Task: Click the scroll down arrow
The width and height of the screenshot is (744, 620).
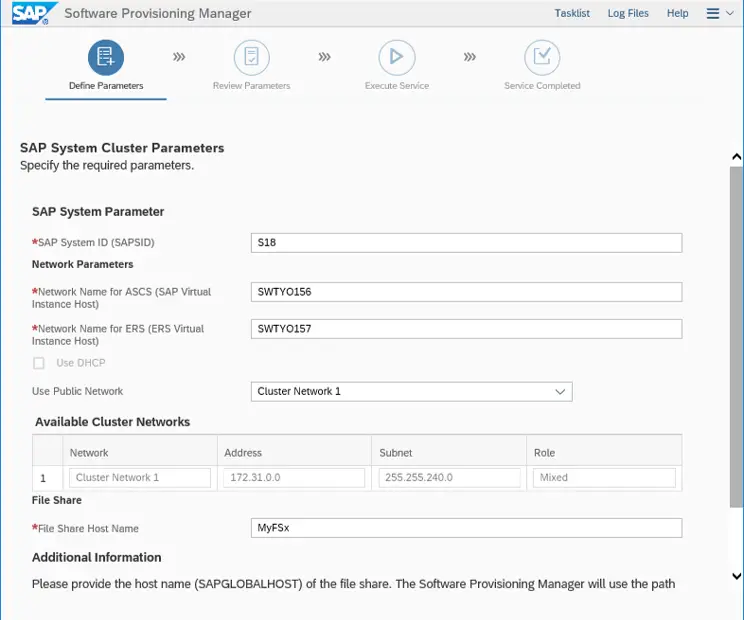Action: [x=736, y=576]
